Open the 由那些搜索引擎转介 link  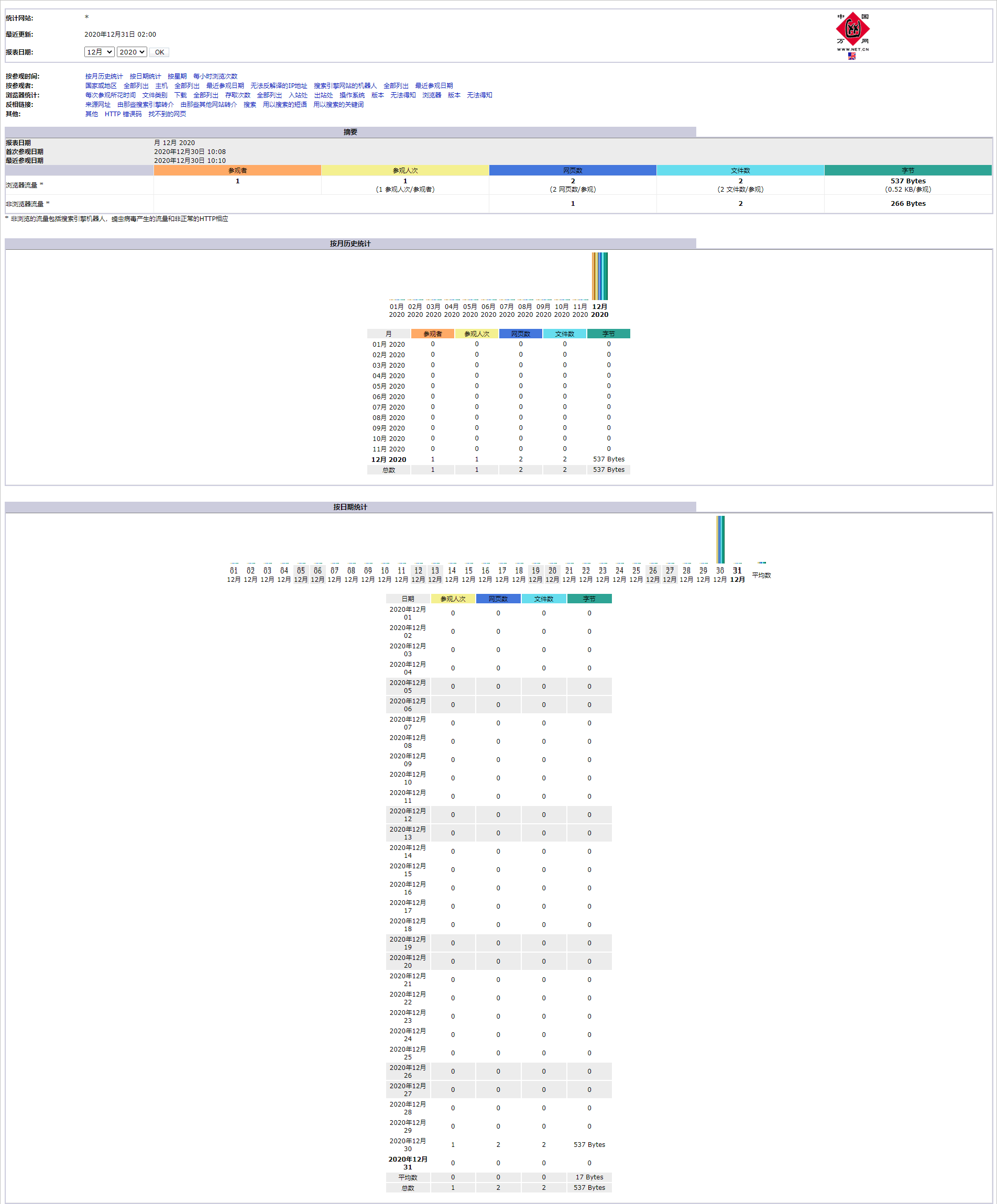tap(146, 105)
